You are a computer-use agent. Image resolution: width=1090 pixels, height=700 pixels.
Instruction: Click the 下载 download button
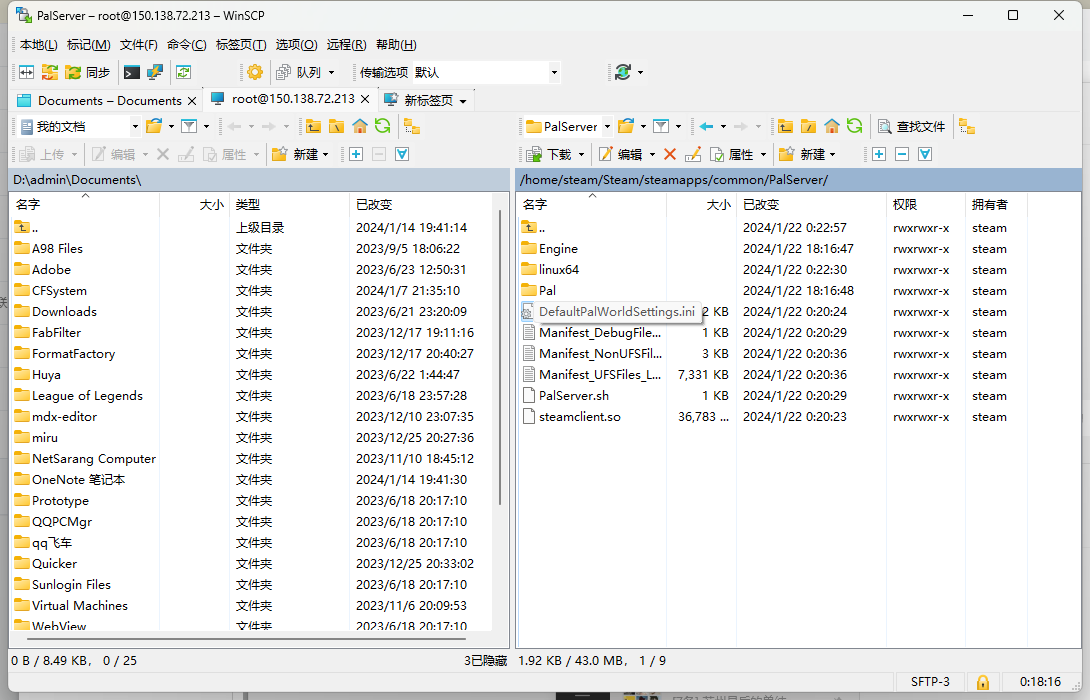point(548,154)
